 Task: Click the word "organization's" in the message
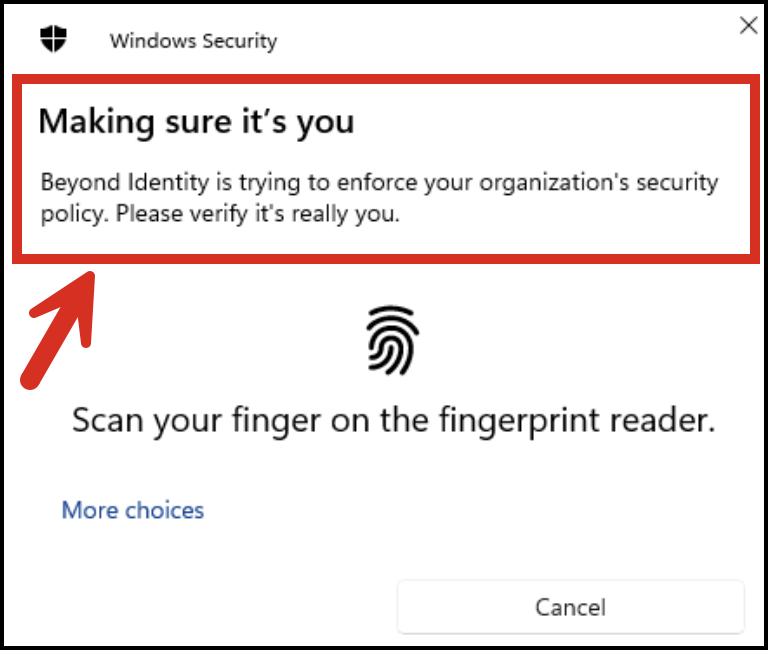click(554, 183)
